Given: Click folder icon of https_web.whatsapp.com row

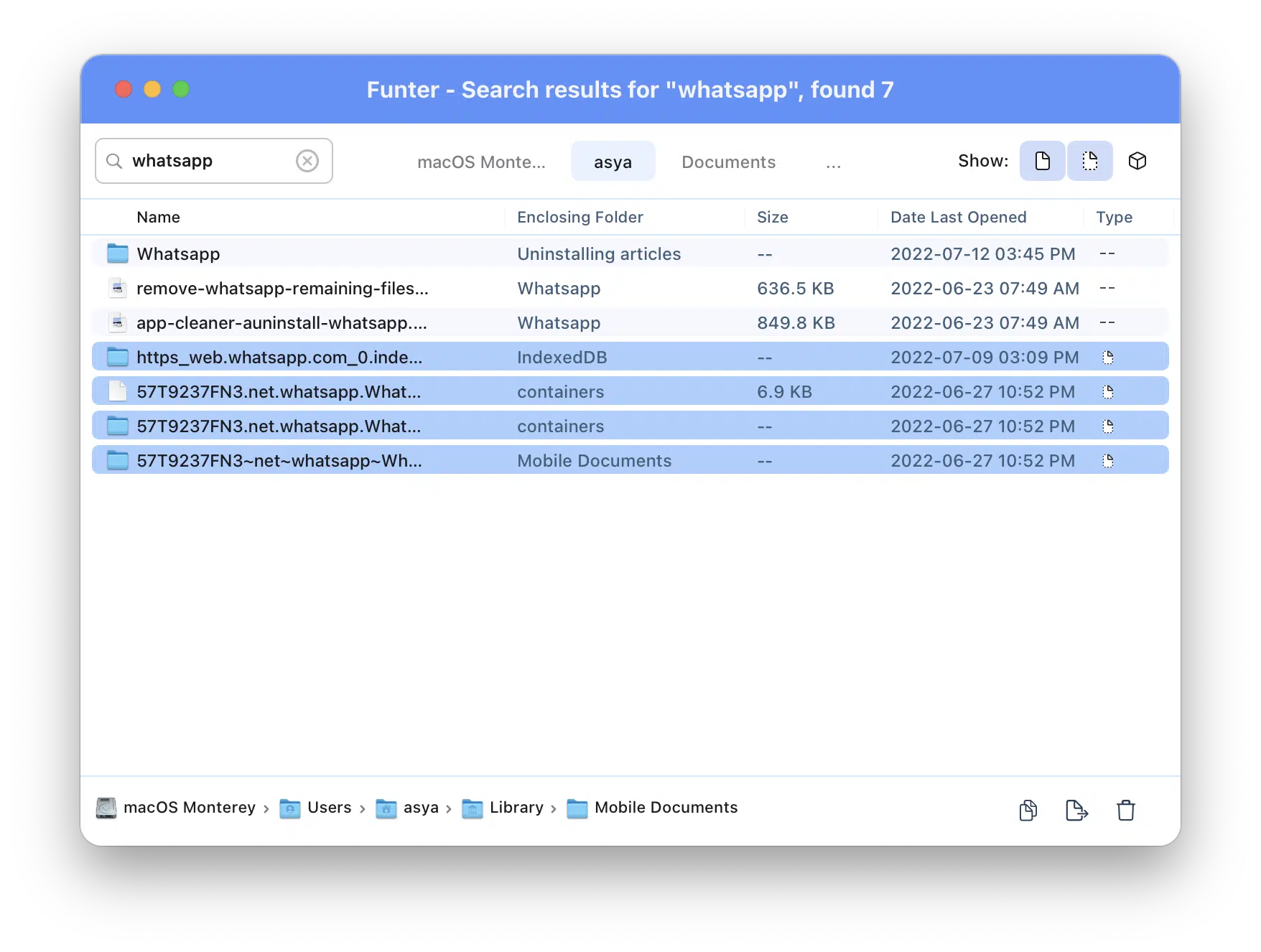Looking at the screenshot, I should (x=118, y=357).
